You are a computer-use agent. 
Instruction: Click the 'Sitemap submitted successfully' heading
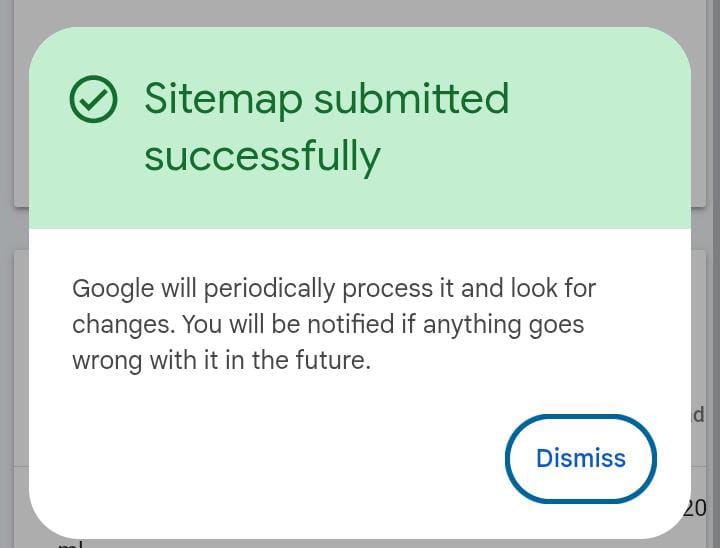tap(326, 127)
